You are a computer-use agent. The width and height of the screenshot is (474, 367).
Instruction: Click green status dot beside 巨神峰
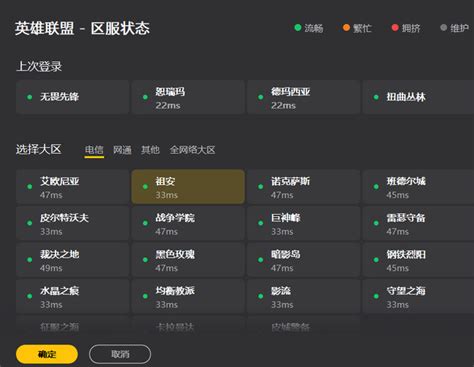coord(261,223)
